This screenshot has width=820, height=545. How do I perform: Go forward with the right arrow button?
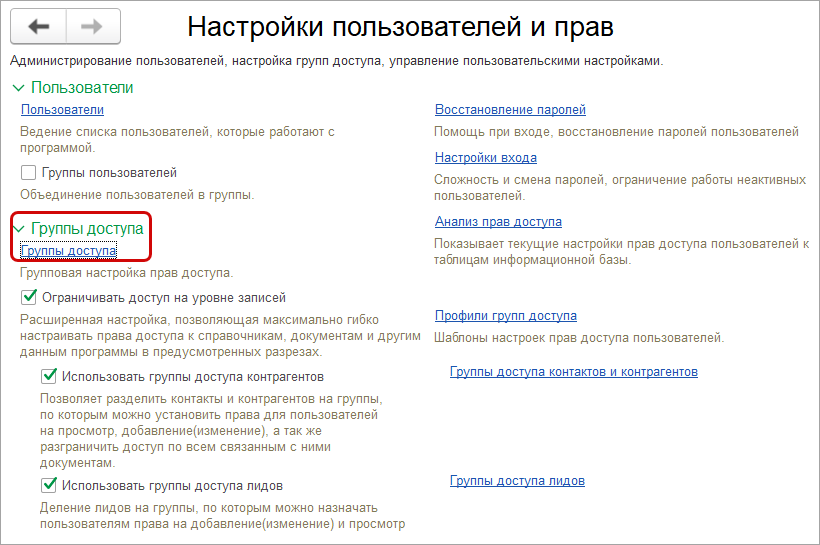pyautogui.click(x=93, y=26)
